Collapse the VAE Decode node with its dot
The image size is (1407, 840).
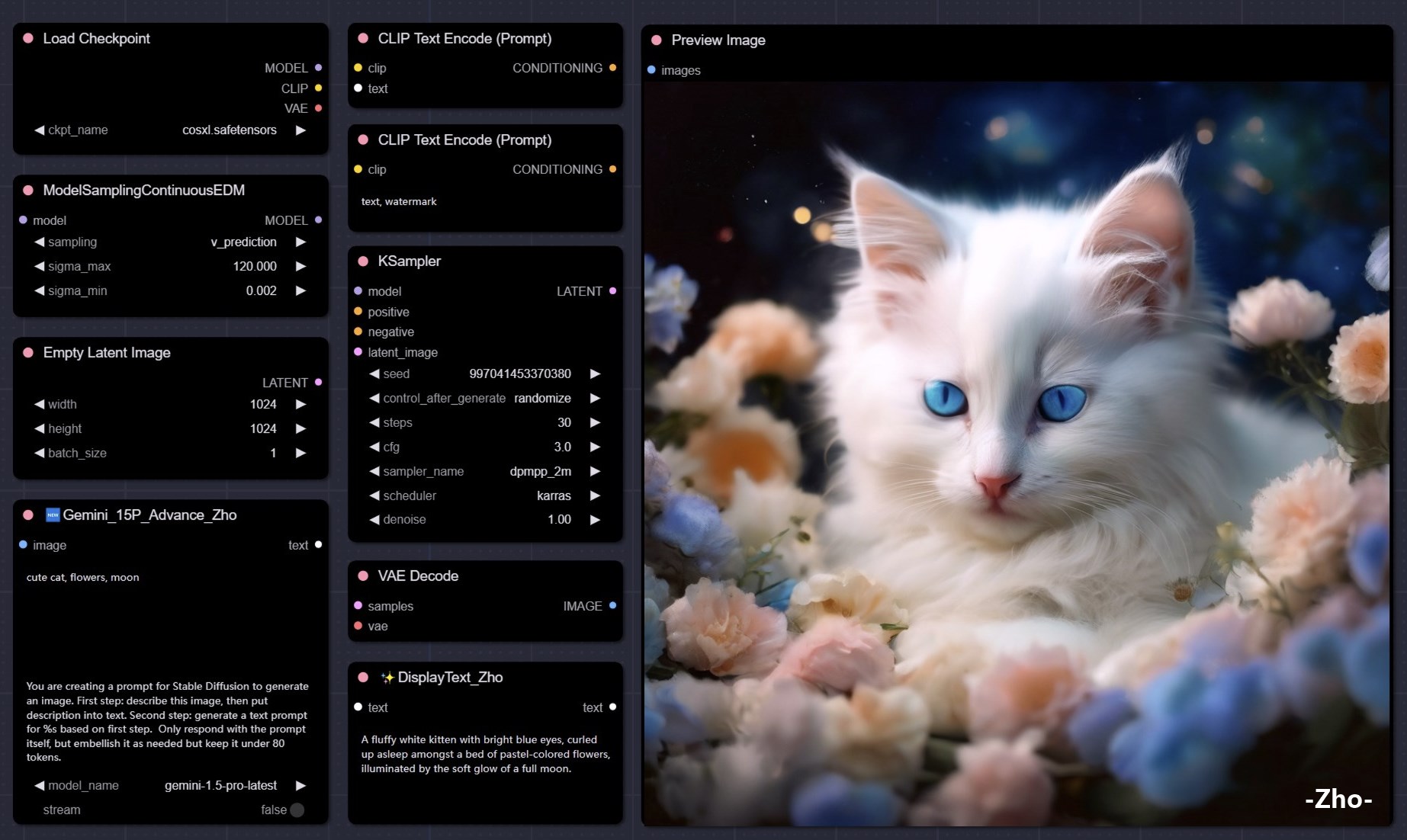tap(363, 576)
